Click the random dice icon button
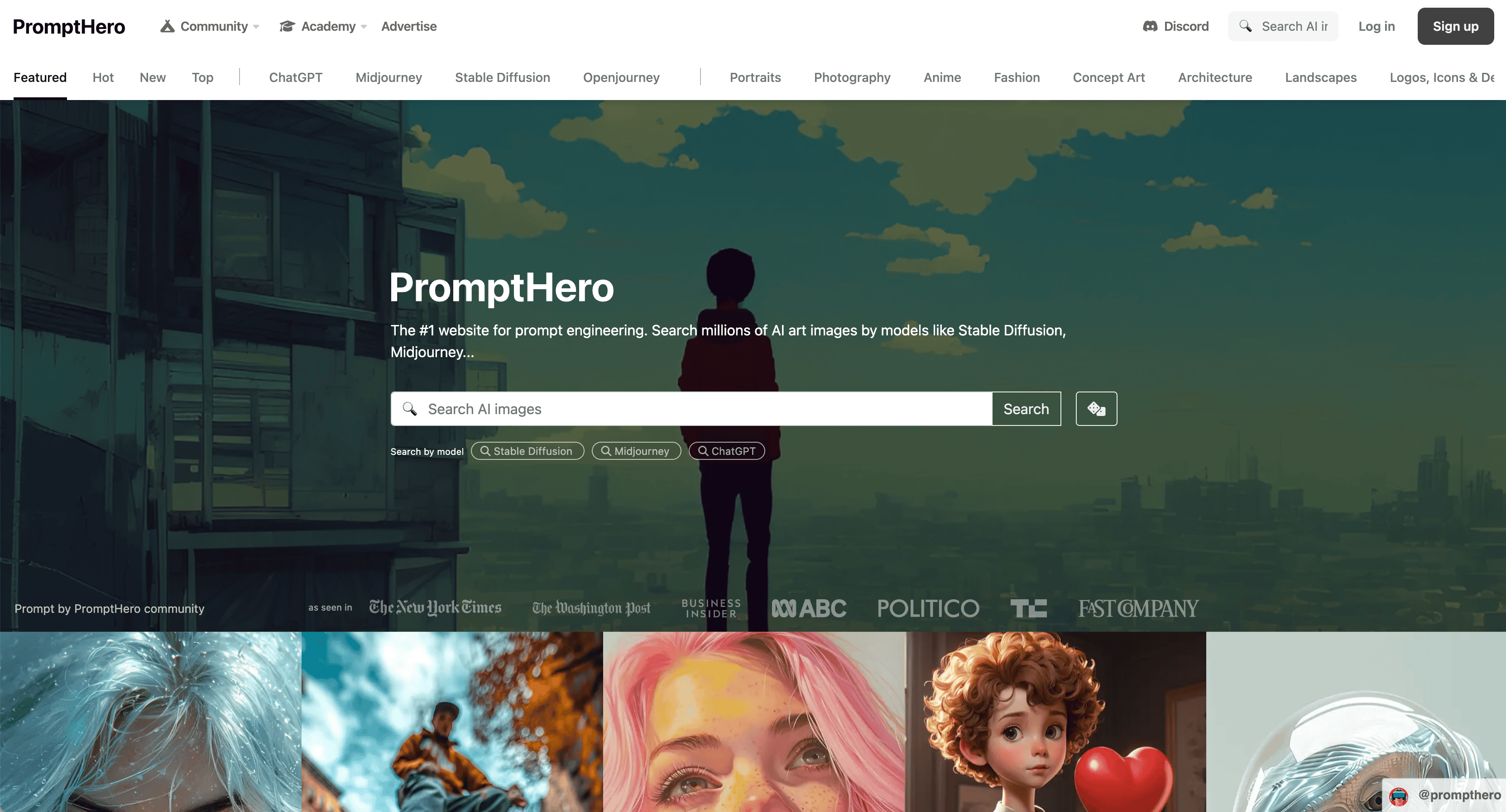This screenshot has width=1506, height=812. point(1096,409)
